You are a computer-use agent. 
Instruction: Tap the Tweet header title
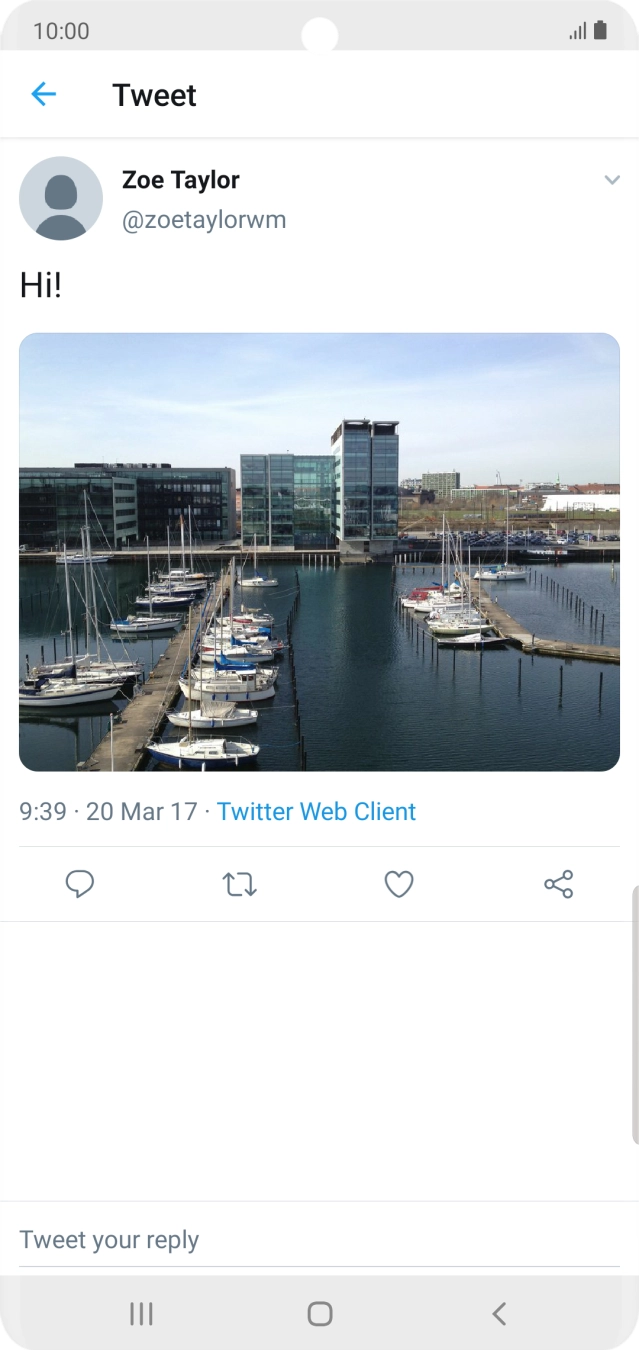(154, 95)
